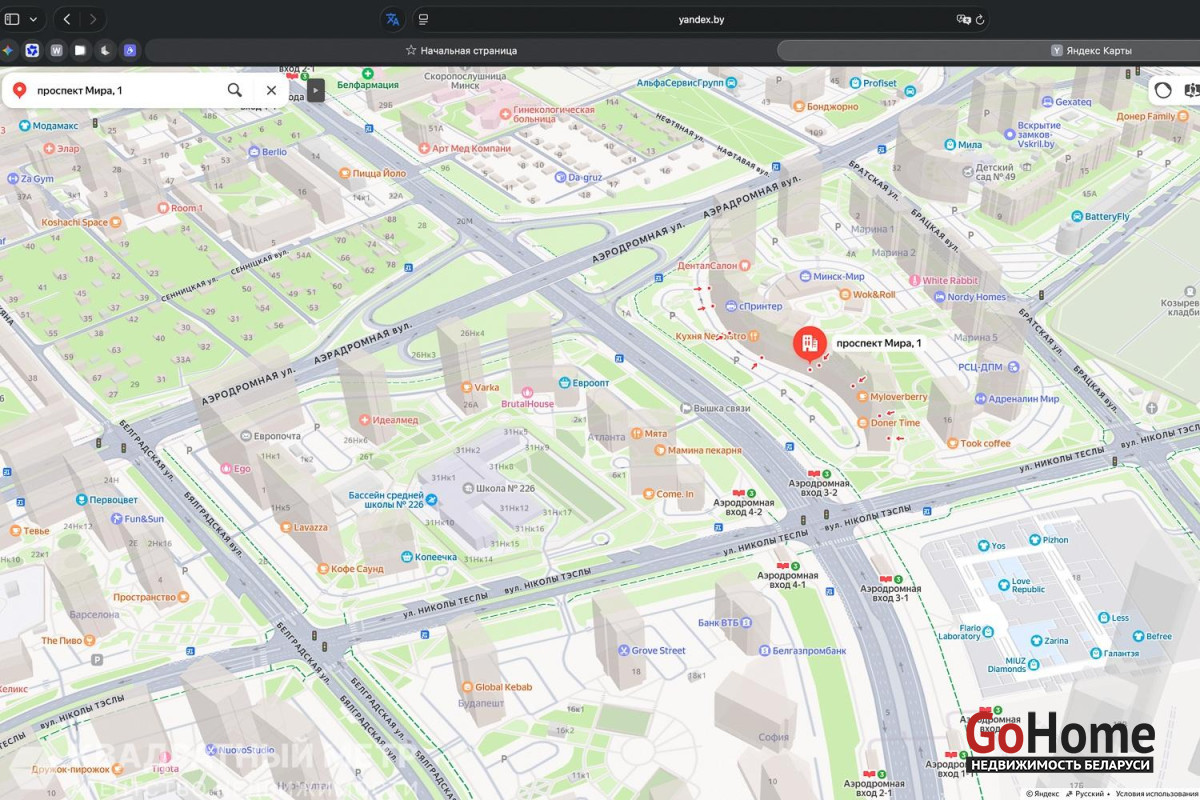Click the Банк ВТБ marker

[747, 623]
